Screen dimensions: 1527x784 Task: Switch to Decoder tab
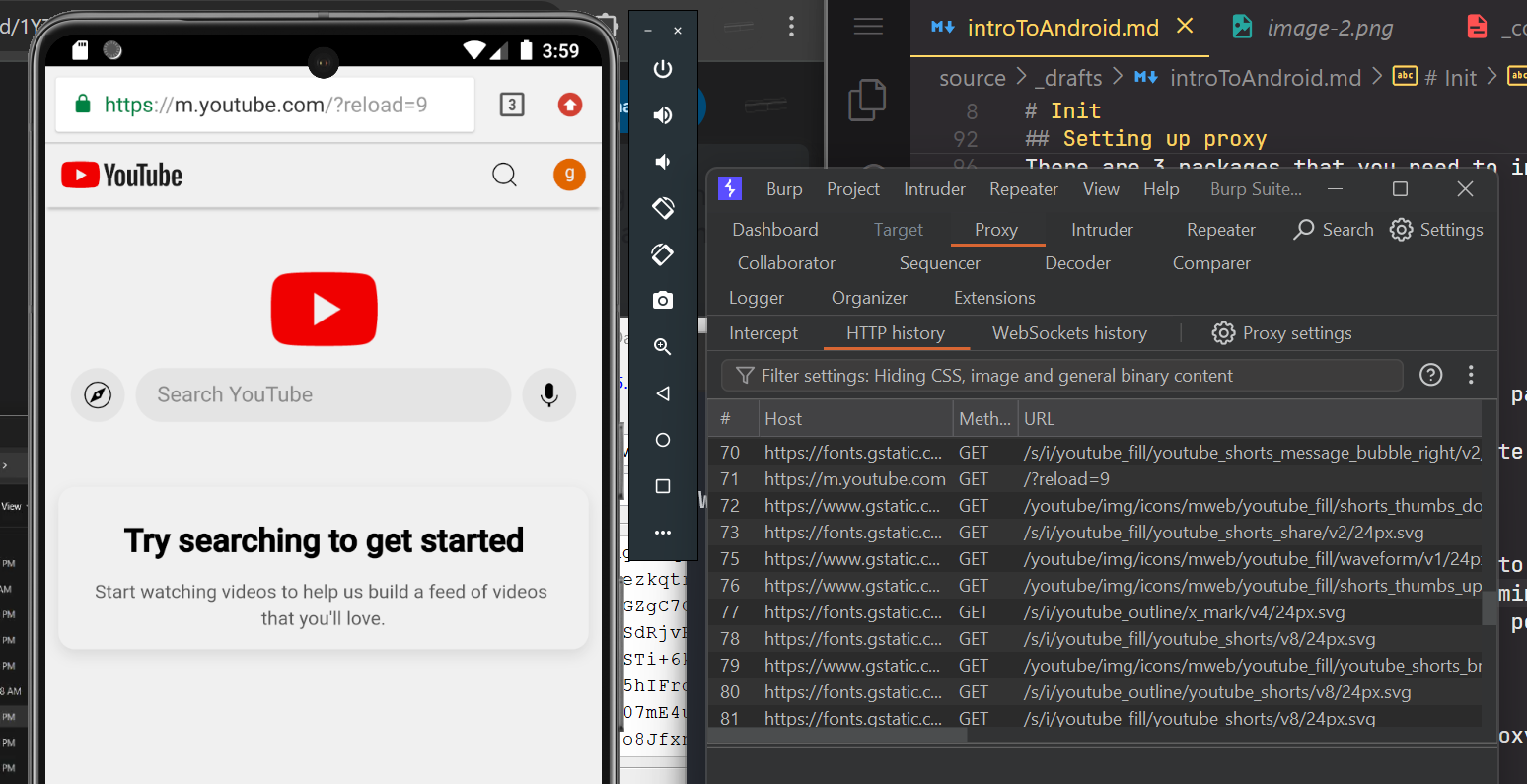[1077, 263]
